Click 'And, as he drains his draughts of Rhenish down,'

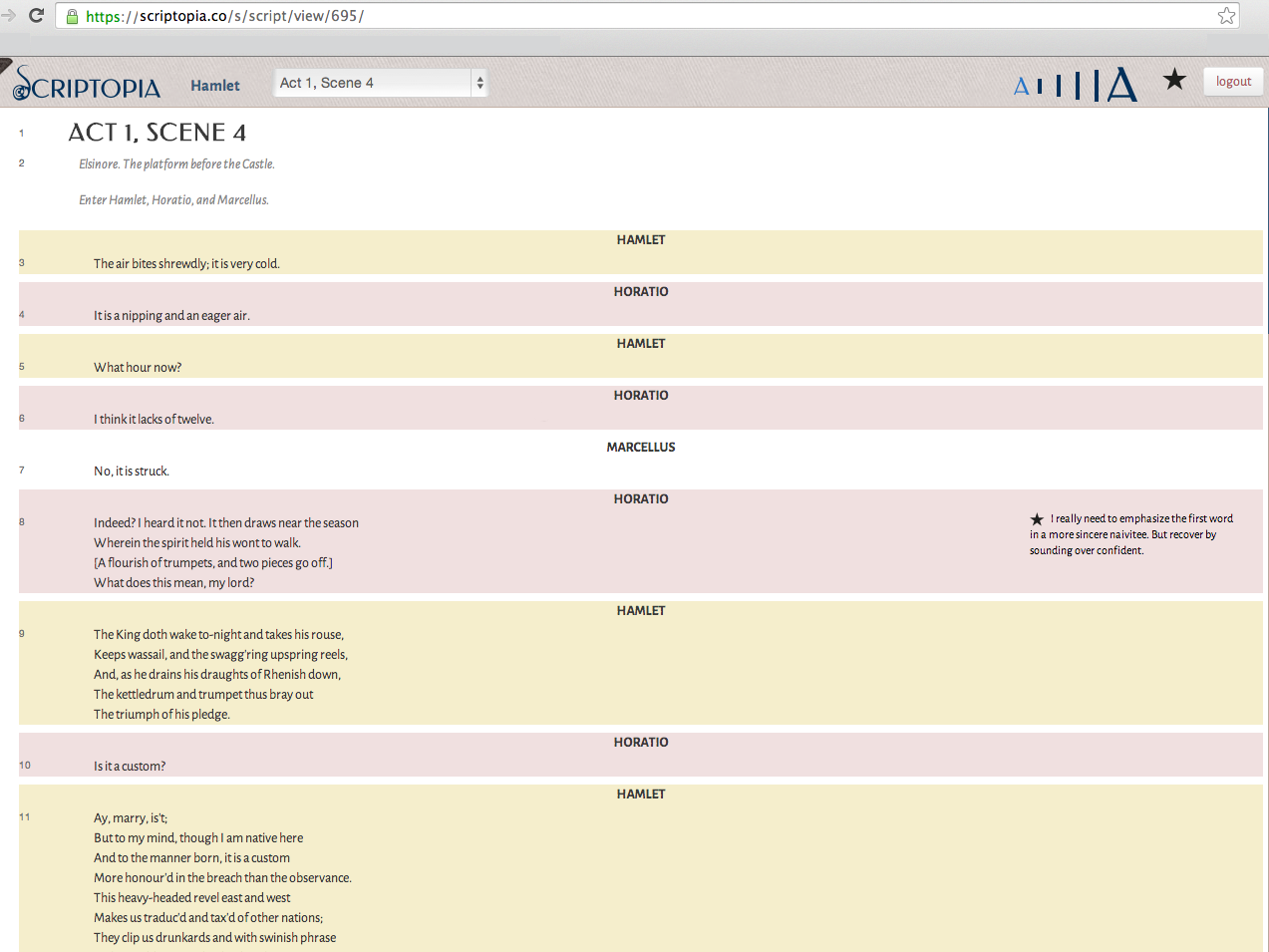(x=217, y=675)
